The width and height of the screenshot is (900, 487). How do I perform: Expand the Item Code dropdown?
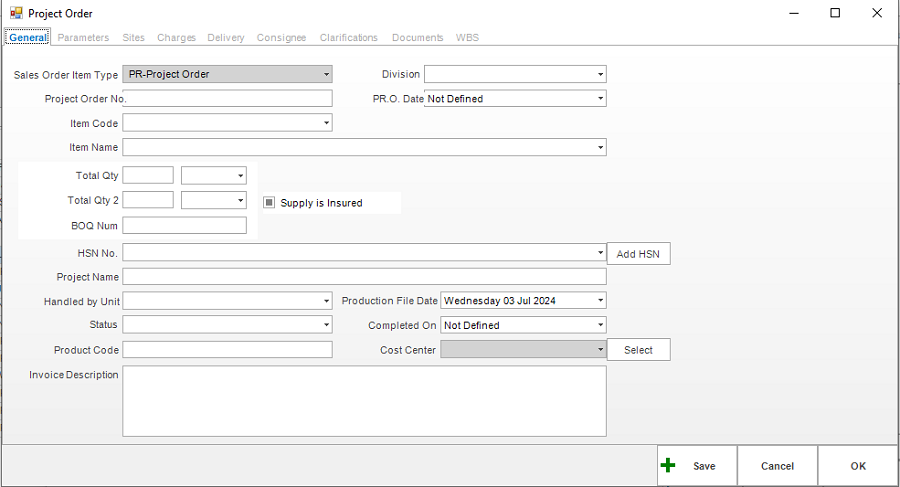(x=326, y=124)
